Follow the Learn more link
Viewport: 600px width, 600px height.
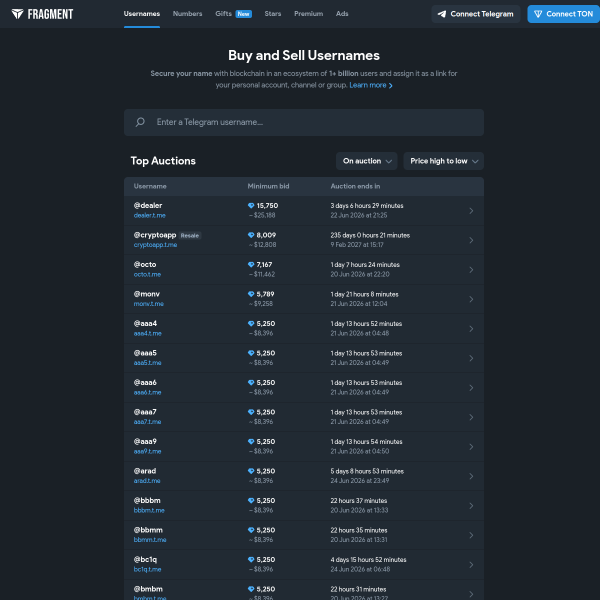tap(371, 85)
